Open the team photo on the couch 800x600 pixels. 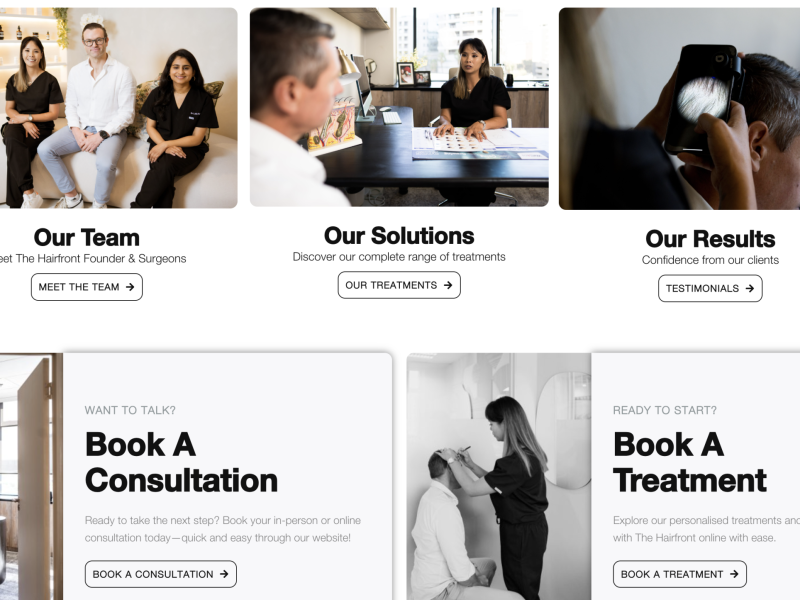[118, 108]
